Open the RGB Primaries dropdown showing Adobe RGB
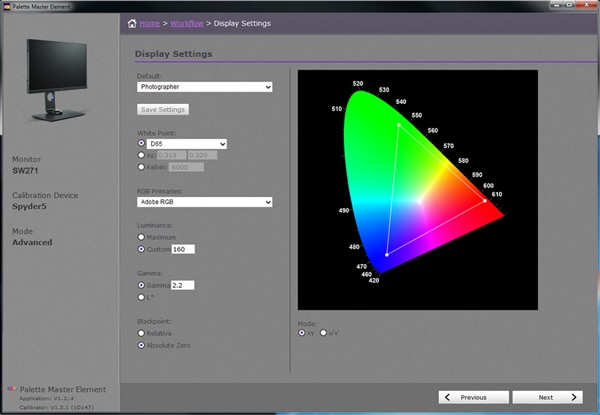 pyautogui.click(x=204, y=202)
